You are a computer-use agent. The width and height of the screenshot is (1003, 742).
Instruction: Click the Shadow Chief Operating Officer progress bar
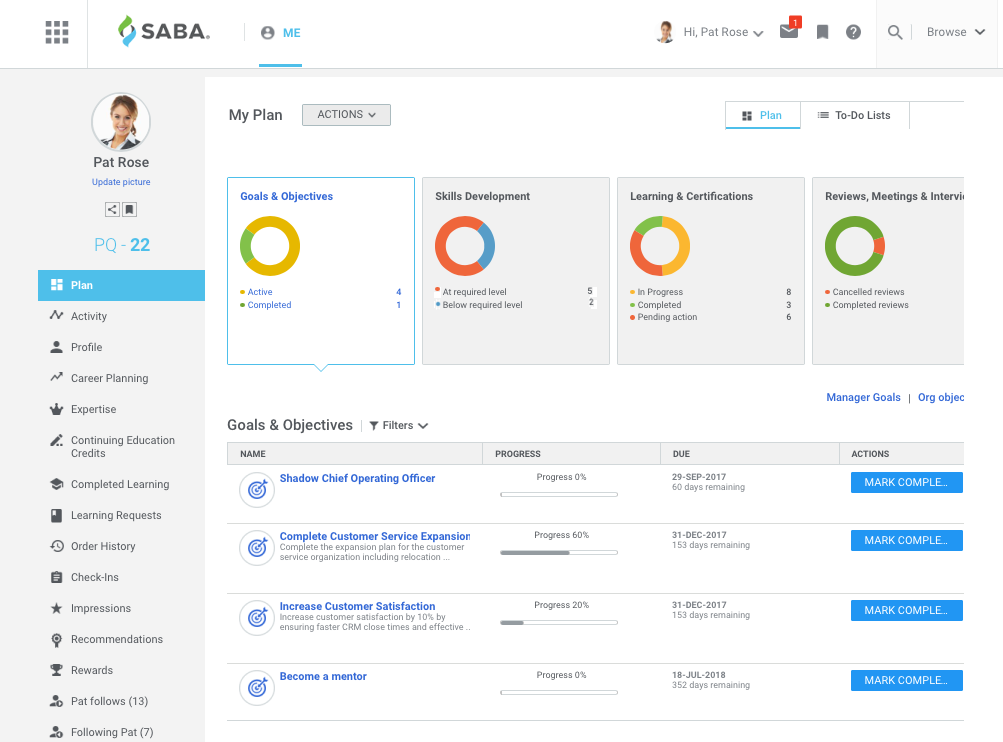[x=559, y=494]
